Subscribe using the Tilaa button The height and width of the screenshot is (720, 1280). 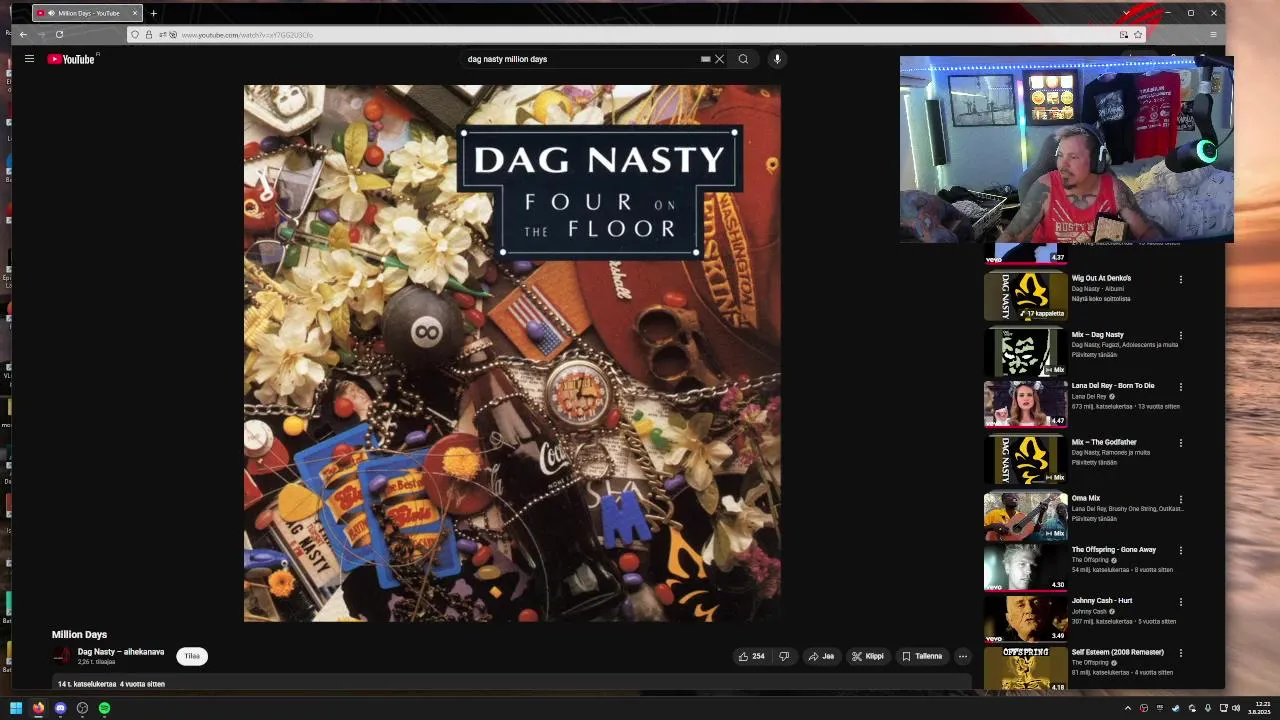coord(192,656)
